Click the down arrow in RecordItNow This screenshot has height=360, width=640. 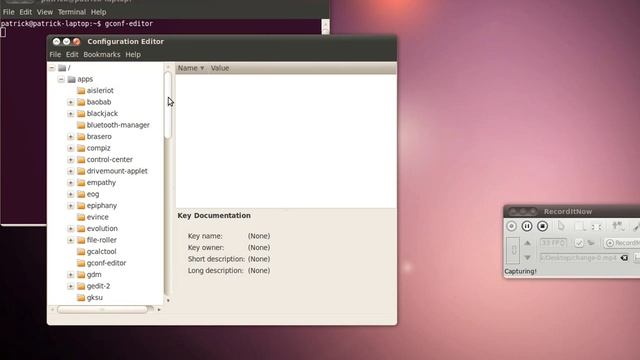pos(527,258)
